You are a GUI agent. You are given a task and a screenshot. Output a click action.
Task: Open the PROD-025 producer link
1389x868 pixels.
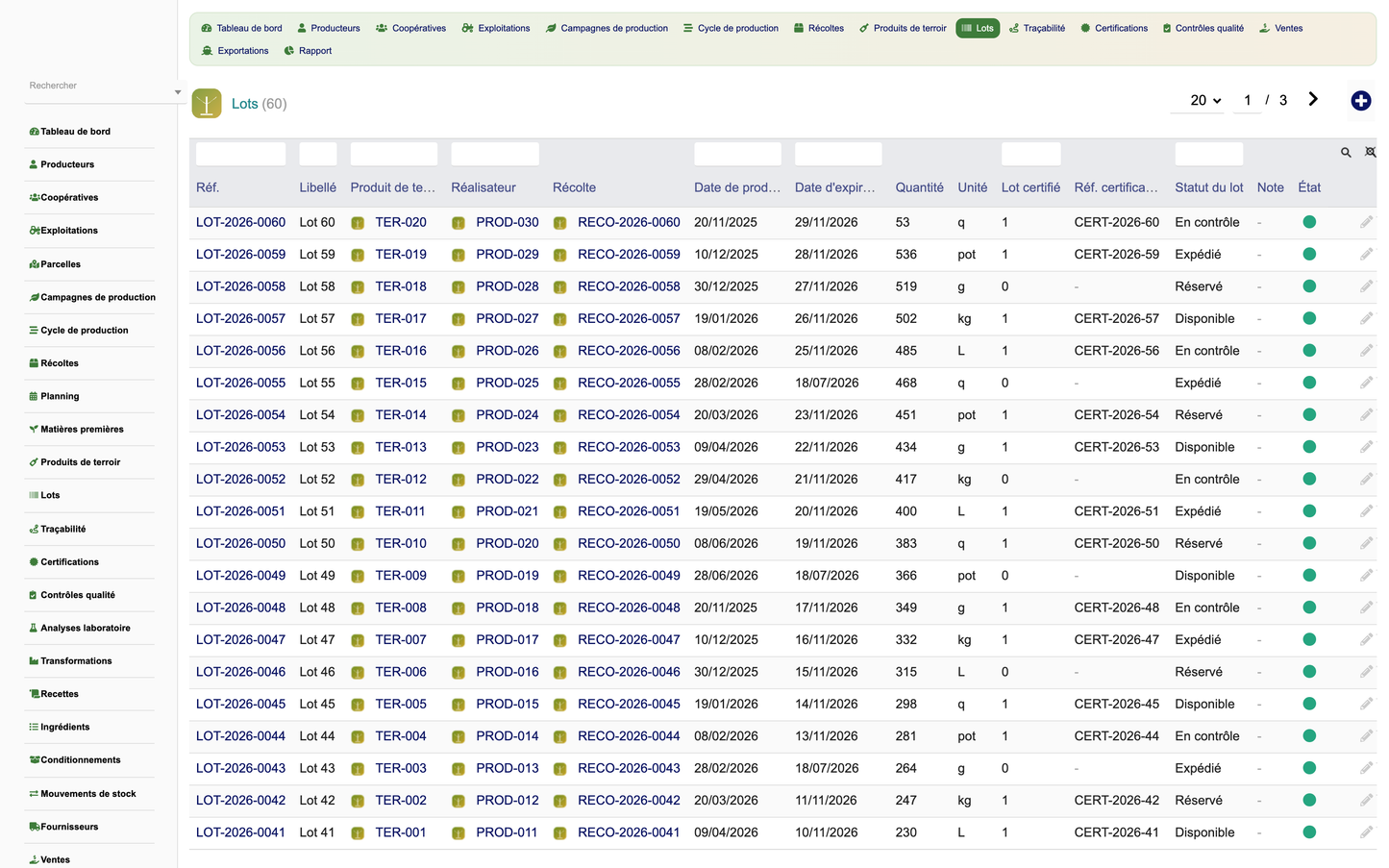(507, 383)
